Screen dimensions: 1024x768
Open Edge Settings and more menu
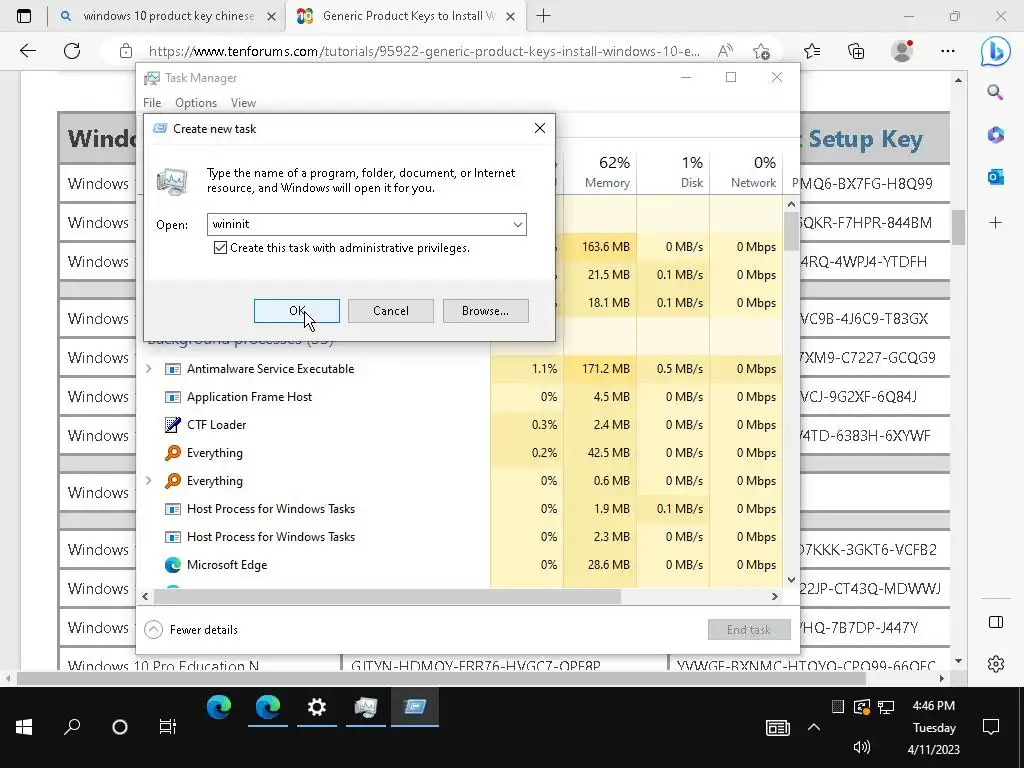click(948, 51)
